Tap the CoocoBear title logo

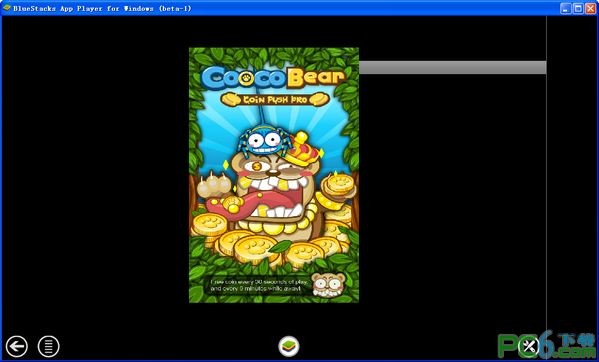274,78
